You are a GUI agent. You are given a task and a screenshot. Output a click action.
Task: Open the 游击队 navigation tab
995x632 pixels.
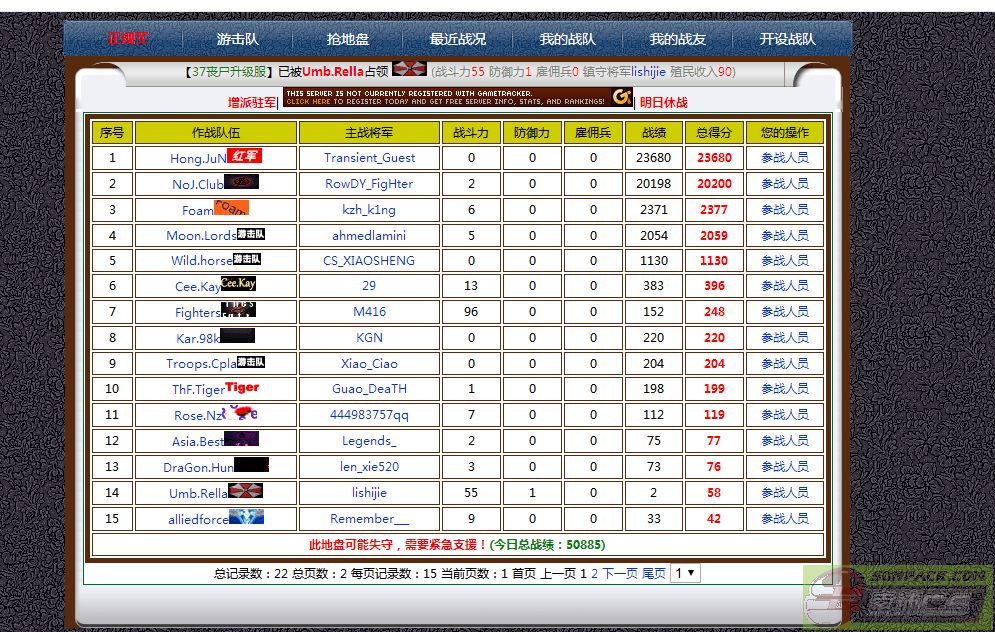(238, 39)
